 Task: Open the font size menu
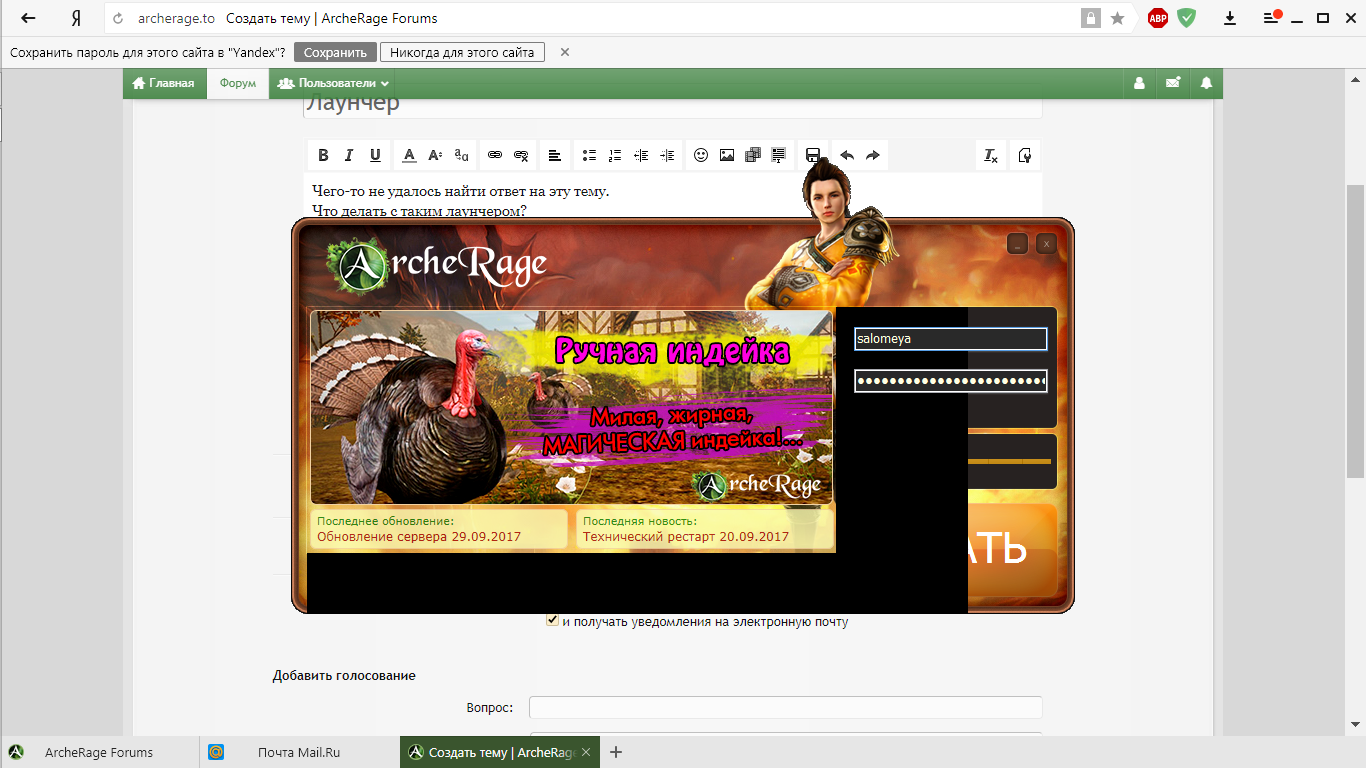[435, 155]
